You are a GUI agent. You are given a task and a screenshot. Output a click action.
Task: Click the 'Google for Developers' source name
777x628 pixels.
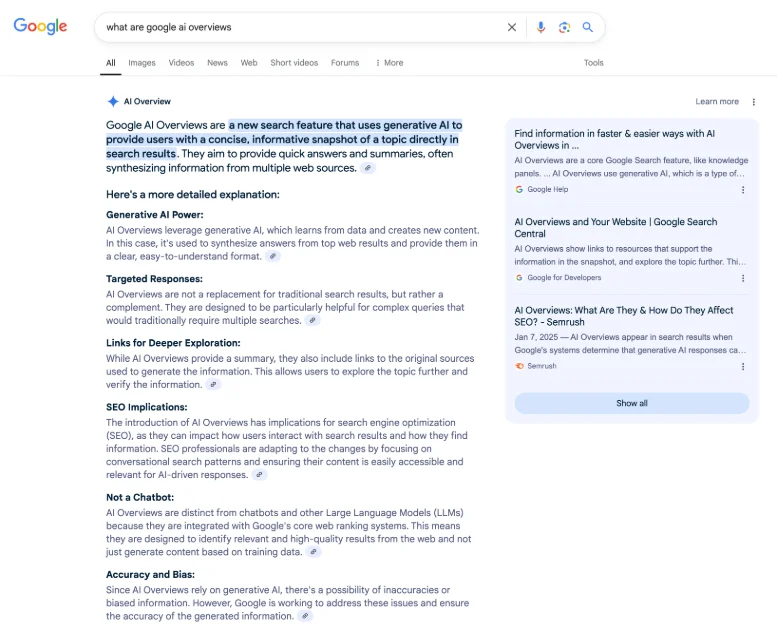coord(564,278)
